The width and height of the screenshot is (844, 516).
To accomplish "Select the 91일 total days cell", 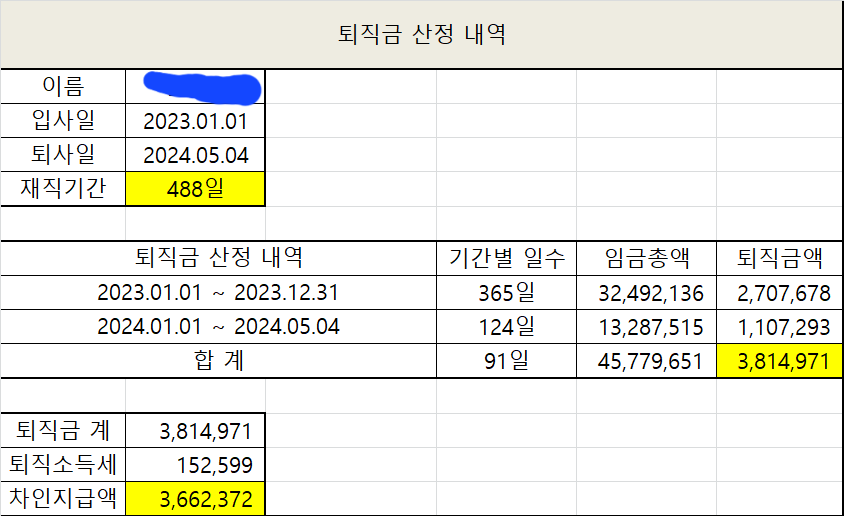I will tap(506, 361).
